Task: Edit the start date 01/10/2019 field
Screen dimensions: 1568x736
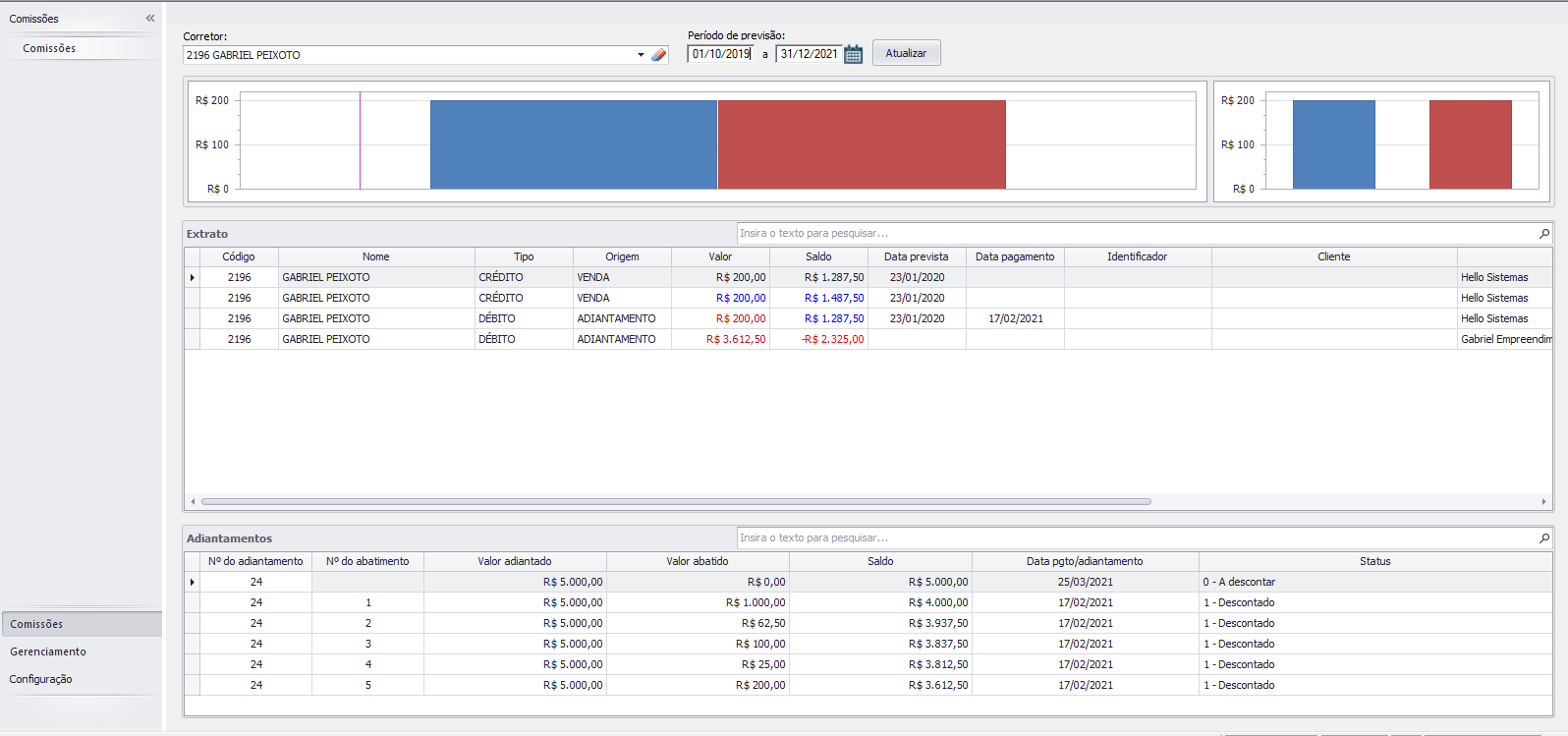Action: [x=720, y=54]
